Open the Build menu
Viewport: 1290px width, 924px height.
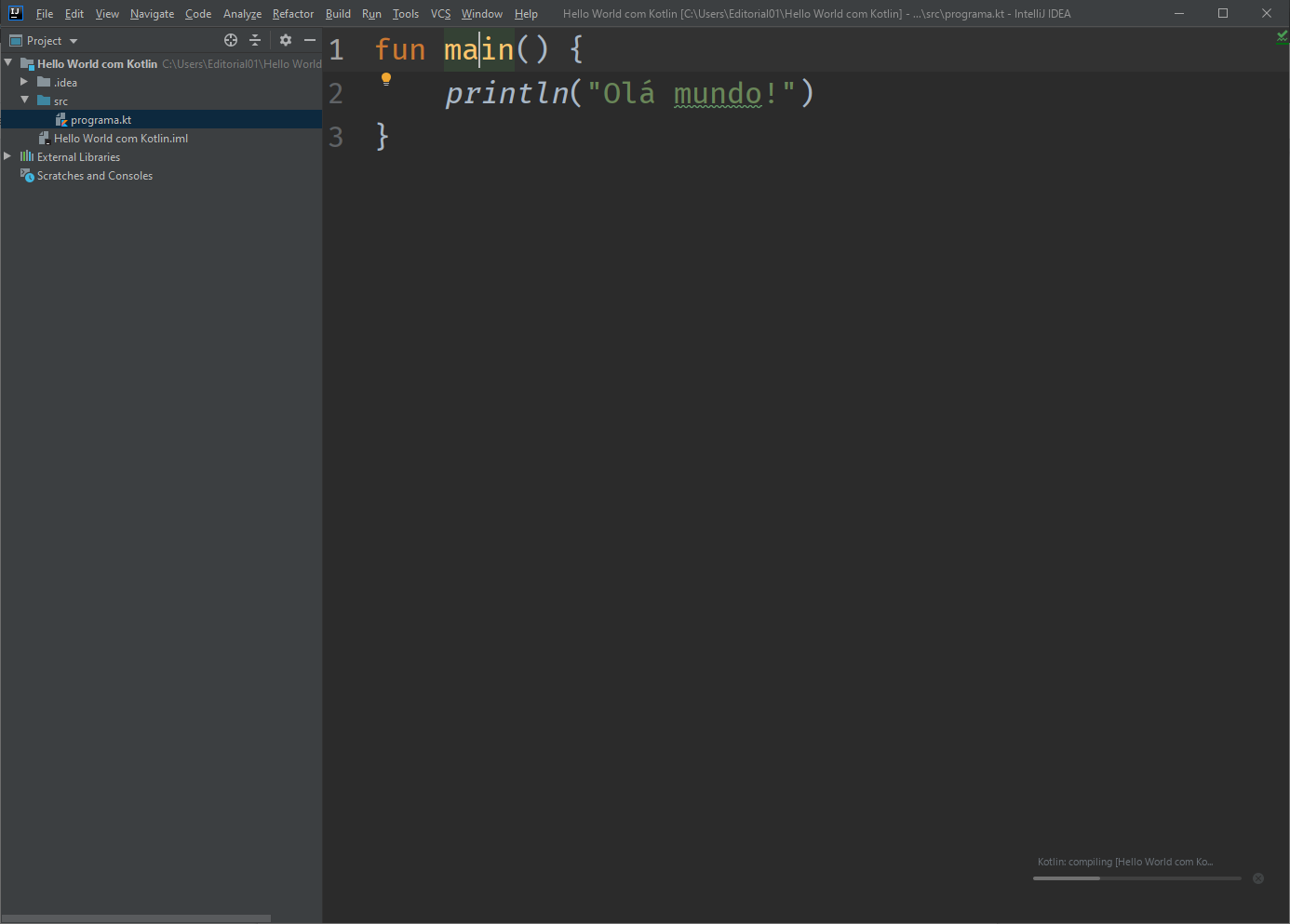(x=338, y=14)
